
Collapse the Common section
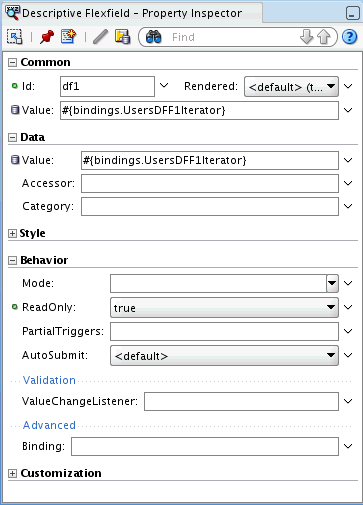[x=12, y=62]
